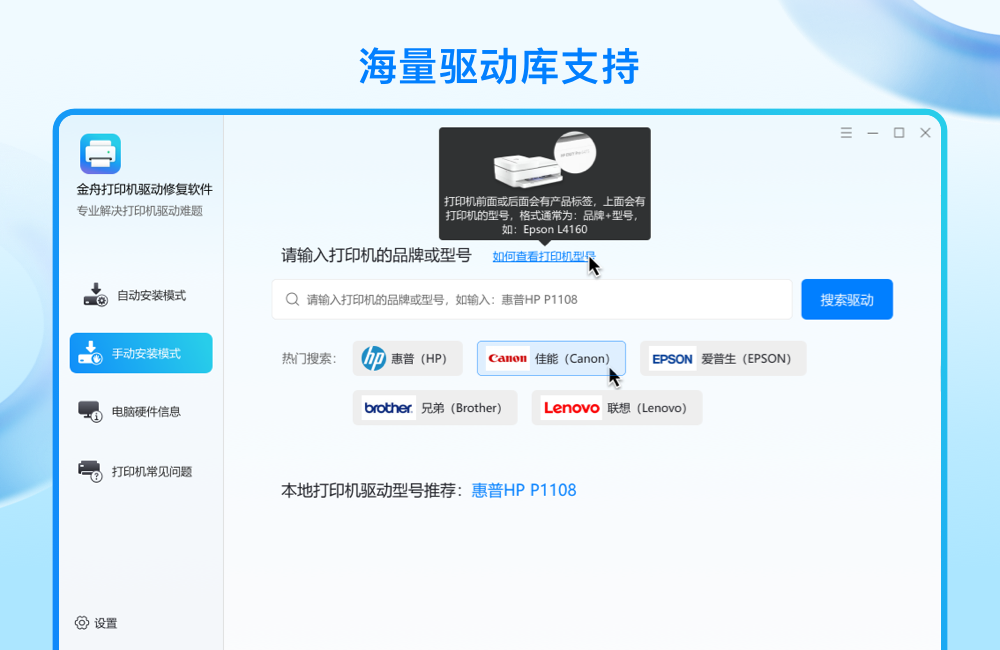This screenshot has width=1000, height=650.
Task: Click the magnifier icon in search box
Action: click(x=293, y=299)
